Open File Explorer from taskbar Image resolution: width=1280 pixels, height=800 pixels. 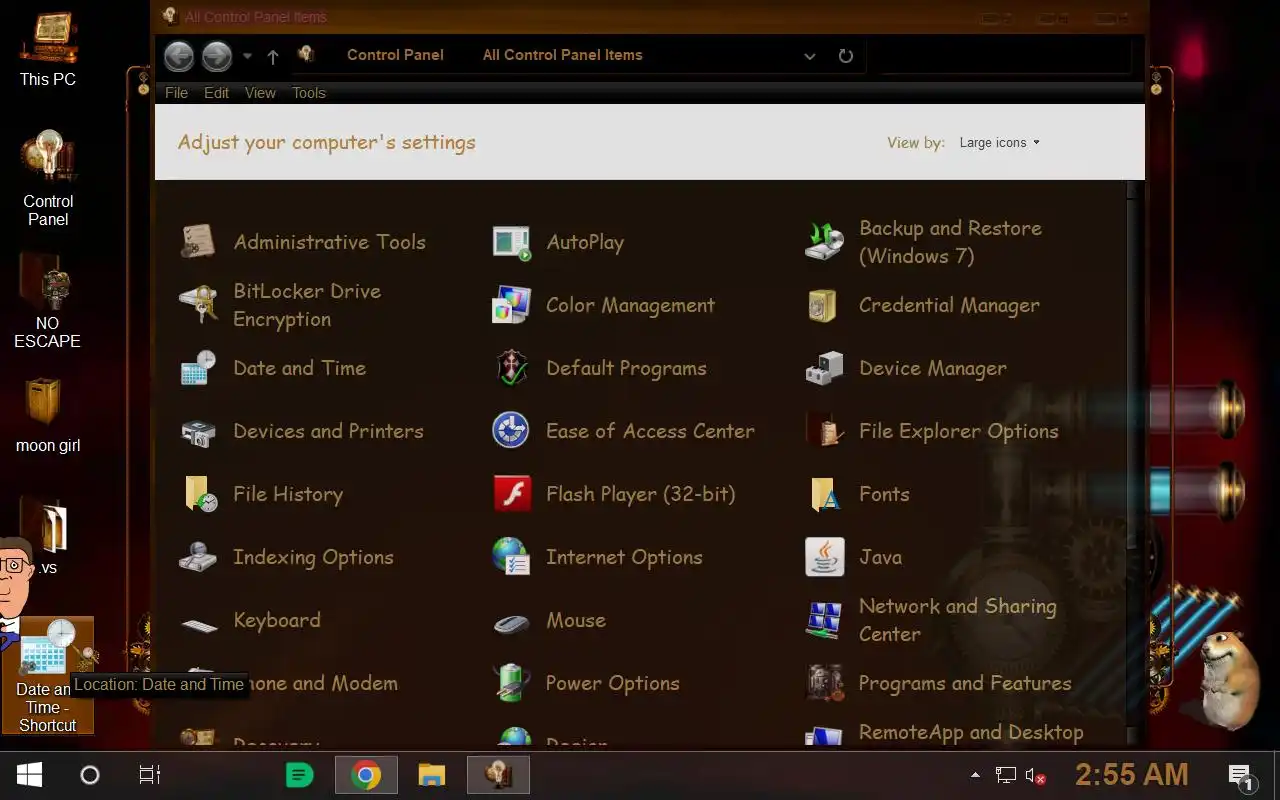(x=431, y=775)
